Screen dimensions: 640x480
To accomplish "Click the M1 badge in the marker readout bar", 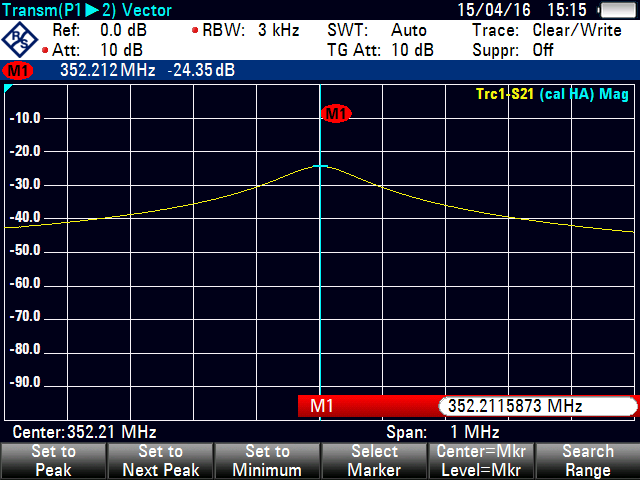I will [x=17, y=71].
